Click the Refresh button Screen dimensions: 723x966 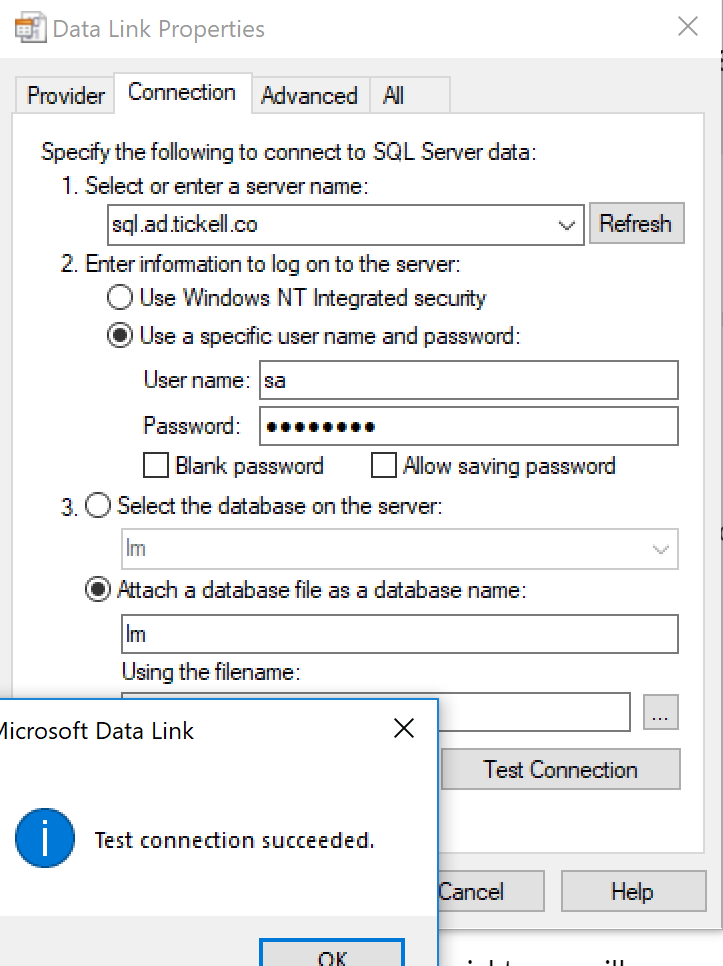click(x=636, y=224)
